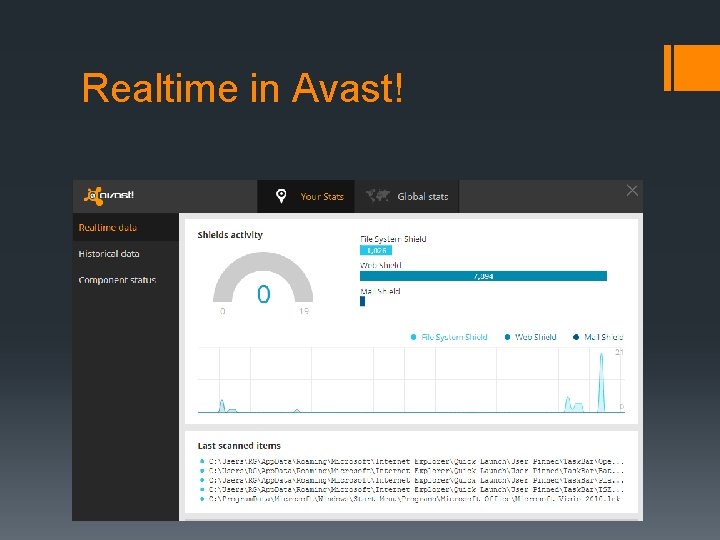Click the tall spike in activity graph
This screenshot has width=720, height=540.
point(601,382)
